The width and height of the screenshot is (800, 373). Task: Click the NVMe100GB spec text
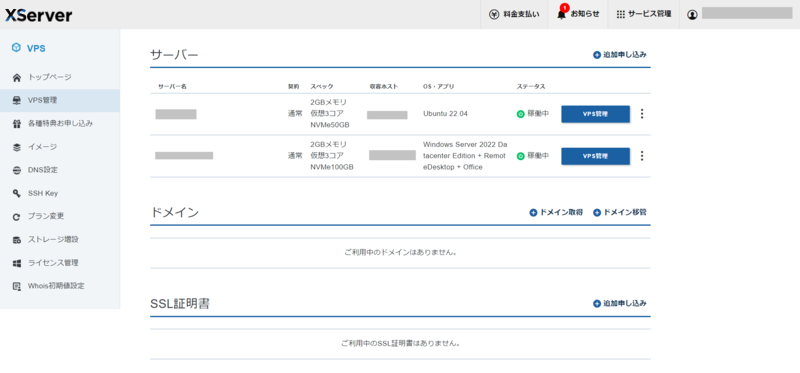point(332,167)
